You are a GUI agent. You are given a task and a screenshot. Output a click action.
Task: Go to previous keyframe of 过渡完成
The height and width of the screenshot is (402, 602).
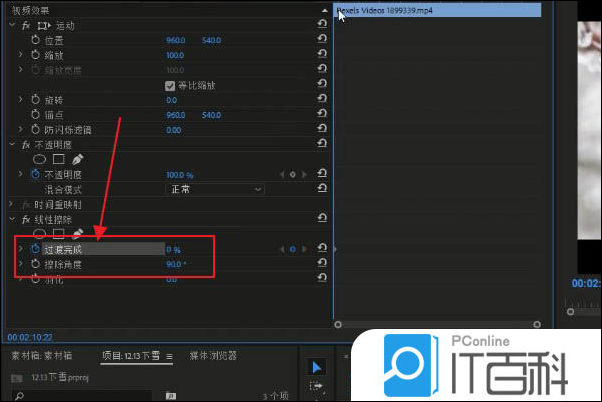point(282,250)
